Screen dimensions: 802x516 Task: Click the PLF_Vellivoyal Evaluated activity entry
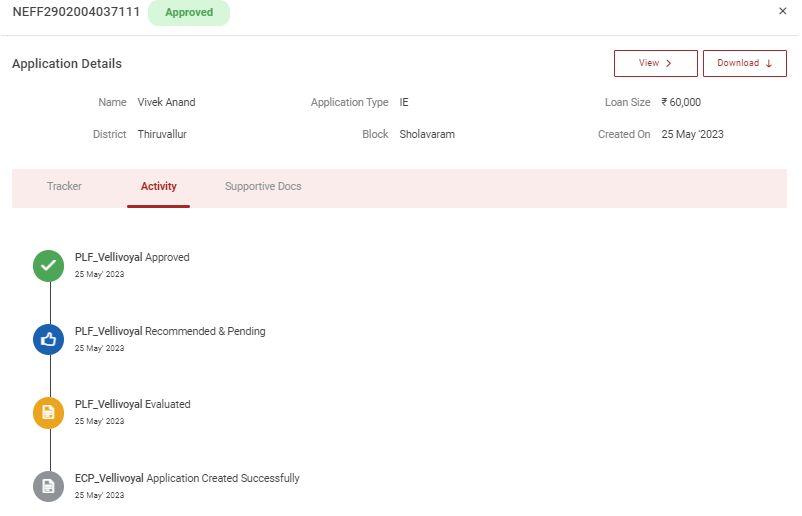[132, 404]
